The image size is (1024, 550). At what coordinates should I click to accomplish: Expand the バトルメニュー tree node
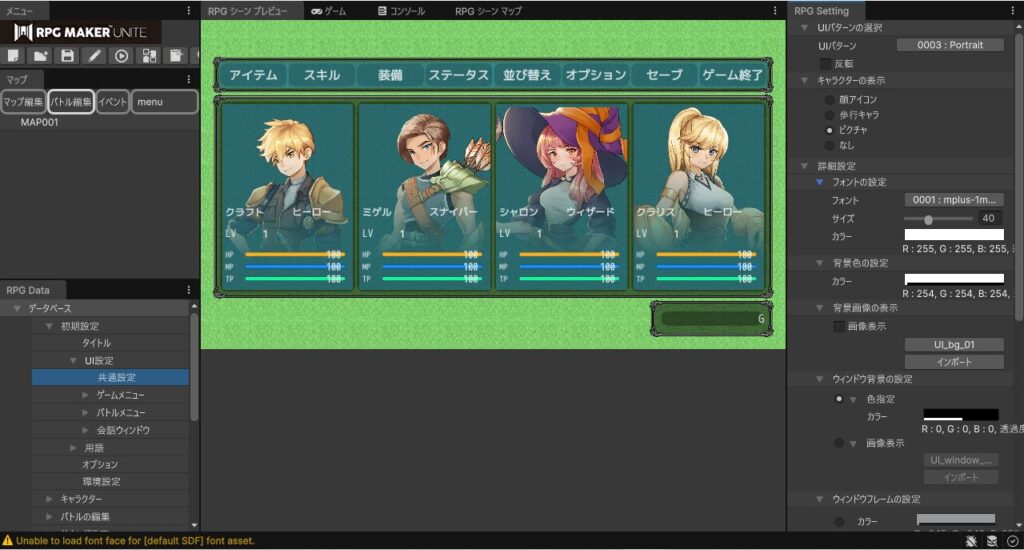tap(86, 413)
